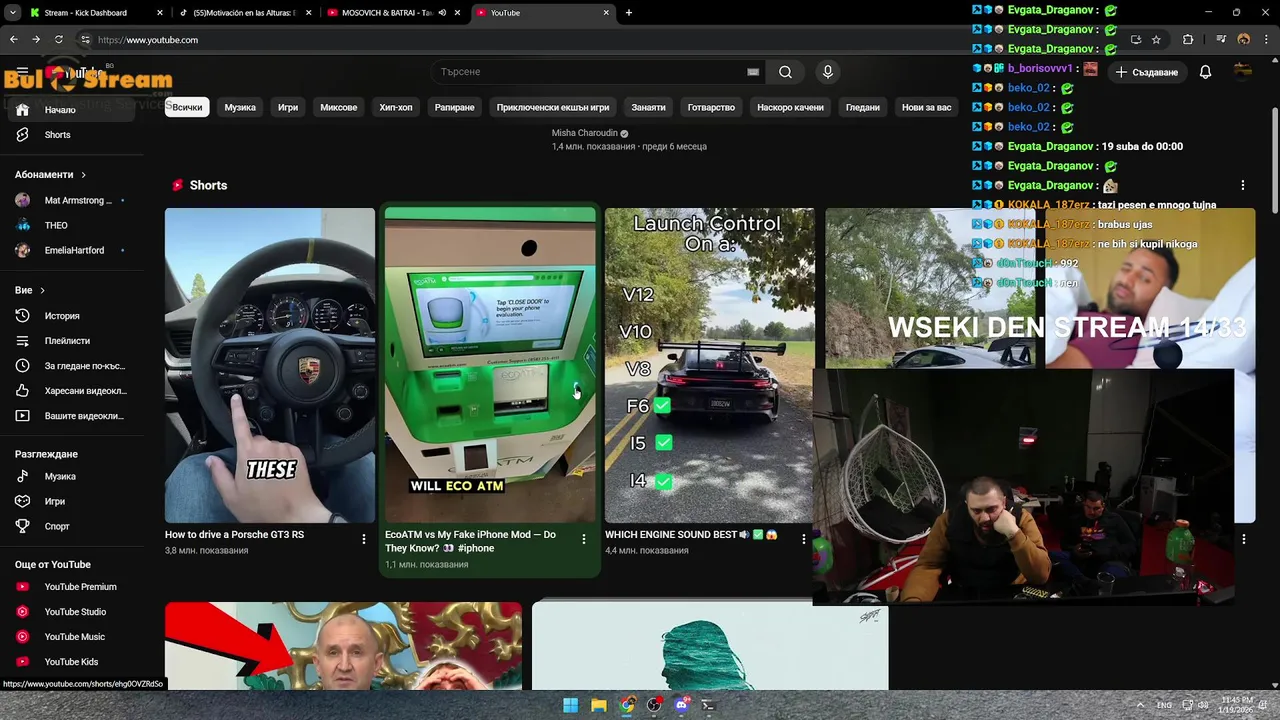Open Chrome three-dot menu
The height and width of the screenshot is (720, 1280).
[x=1268, y=40]
